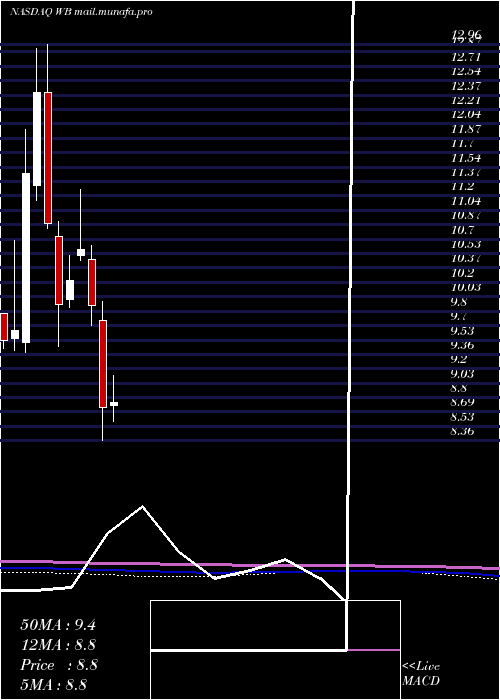Click the 8.36 price axis value
The width and height of the screenshot is (500, 700).
463,431
